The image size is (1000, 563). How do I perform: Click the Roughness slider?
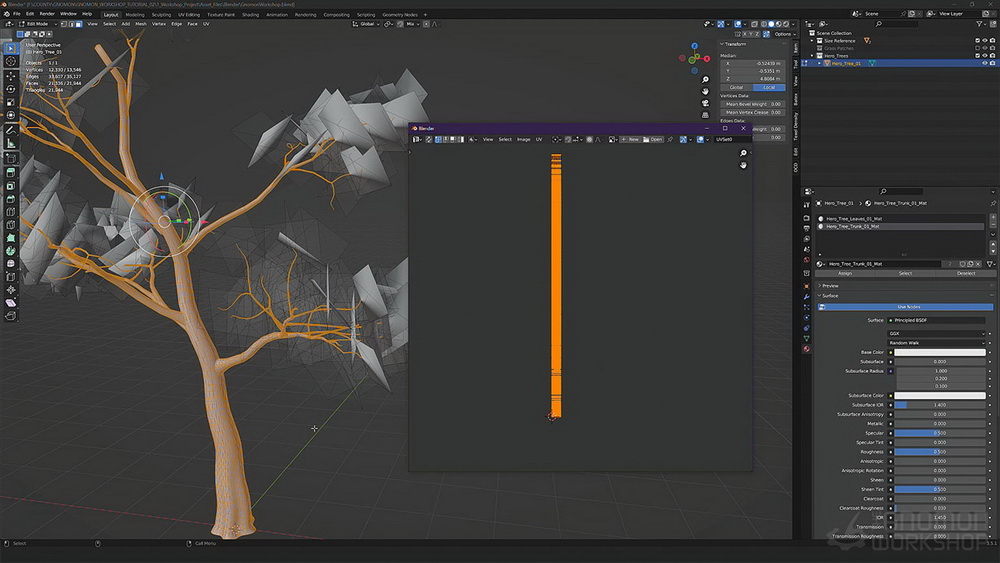tap(939, 451)
